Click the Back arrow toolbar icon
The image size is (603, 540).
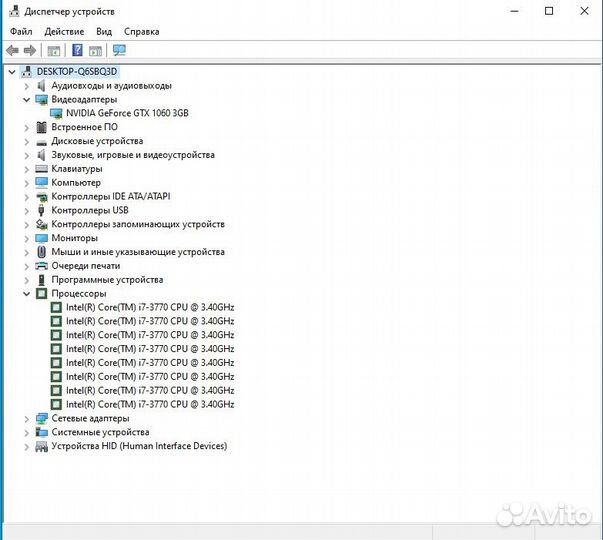pyautogui.click(x=12, y=50)
